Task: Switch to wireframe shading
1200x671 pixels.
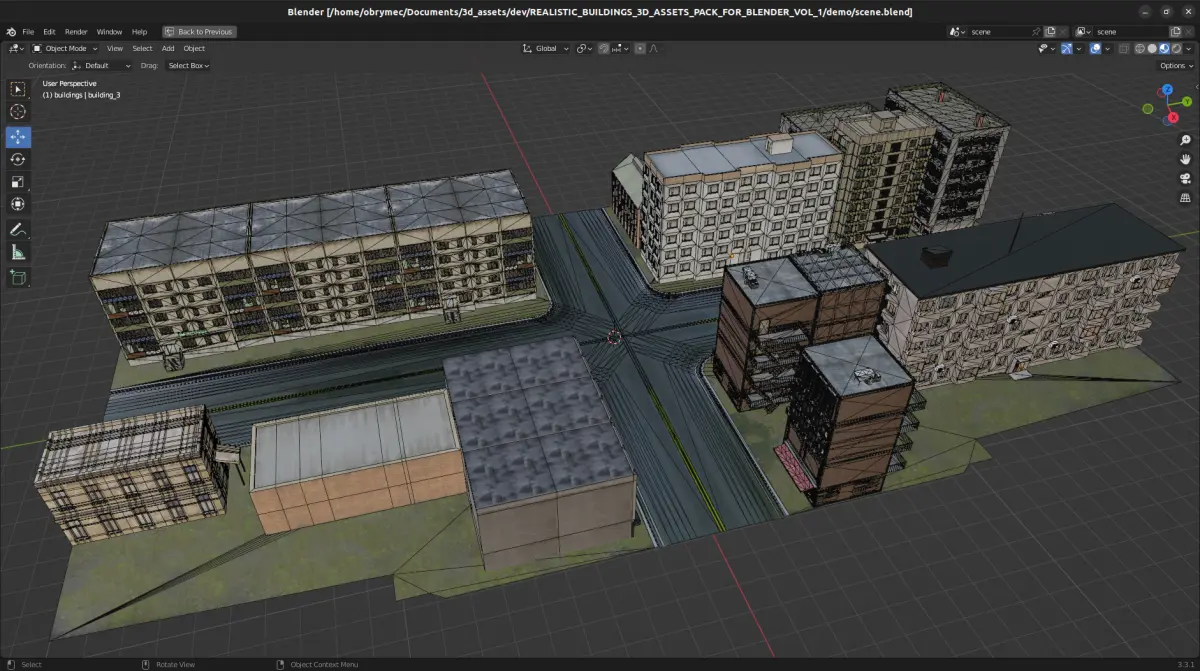Action: 1140,48
